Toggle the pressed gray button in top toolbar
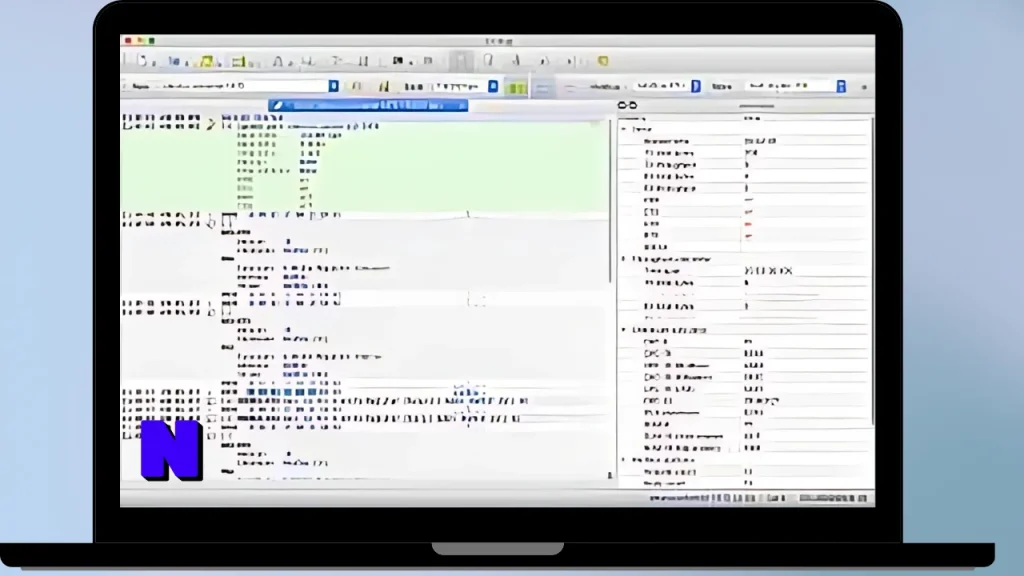The width and height of the screenshot is (1024, 576). pos(461,61)
